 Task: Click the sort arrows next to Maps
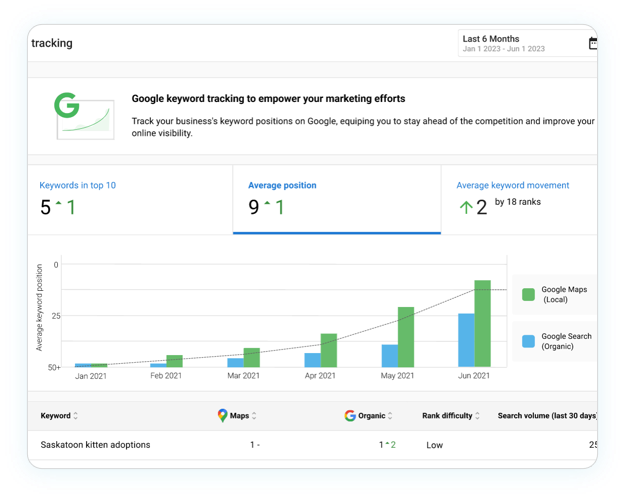pyautogui.click(x=254, y=415)
